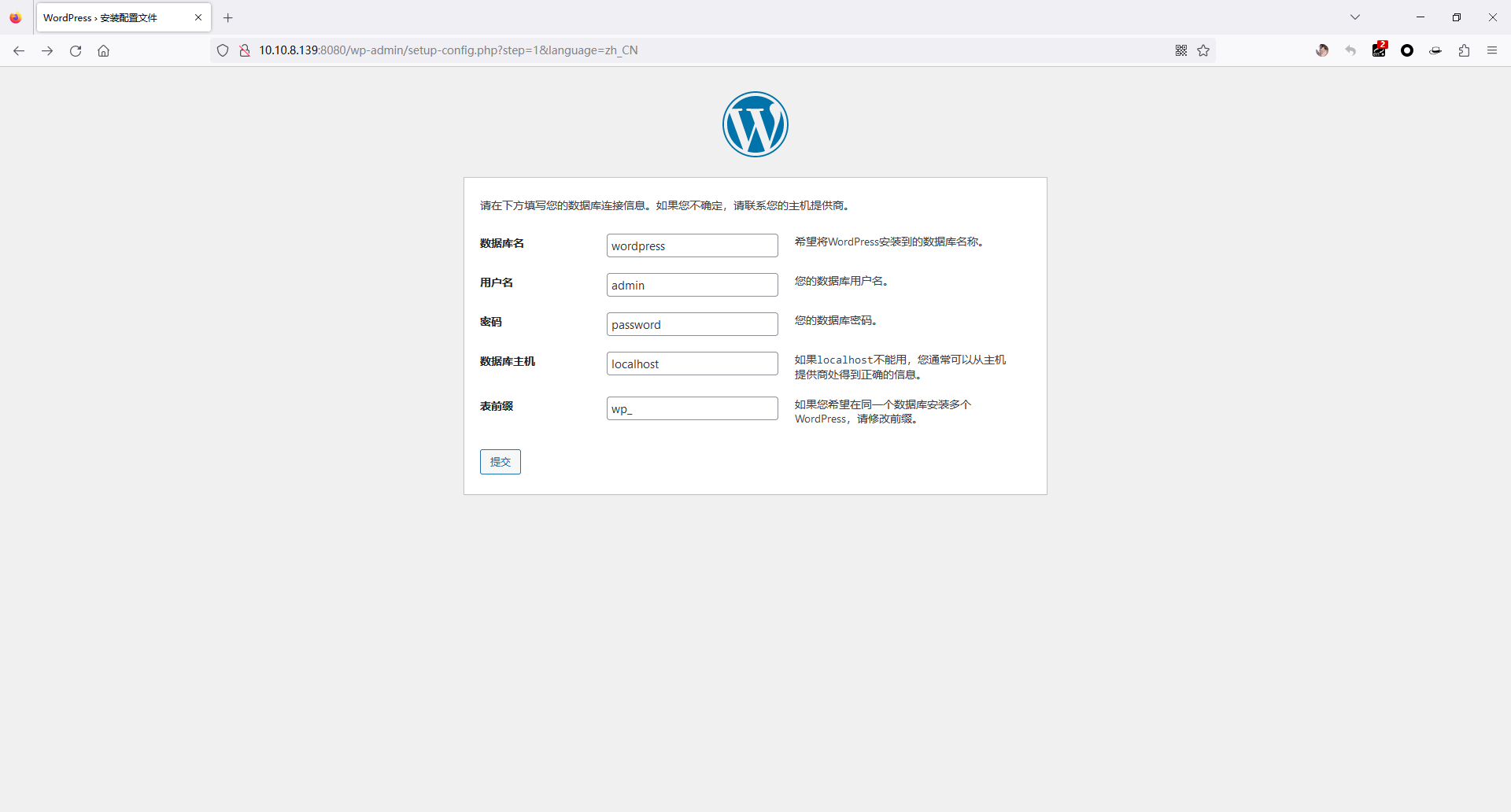Image resolution: width=1511 pixels, height=812 pixels.
Task: Click the hat-shaped extension icon
Action: point(1435,50)
